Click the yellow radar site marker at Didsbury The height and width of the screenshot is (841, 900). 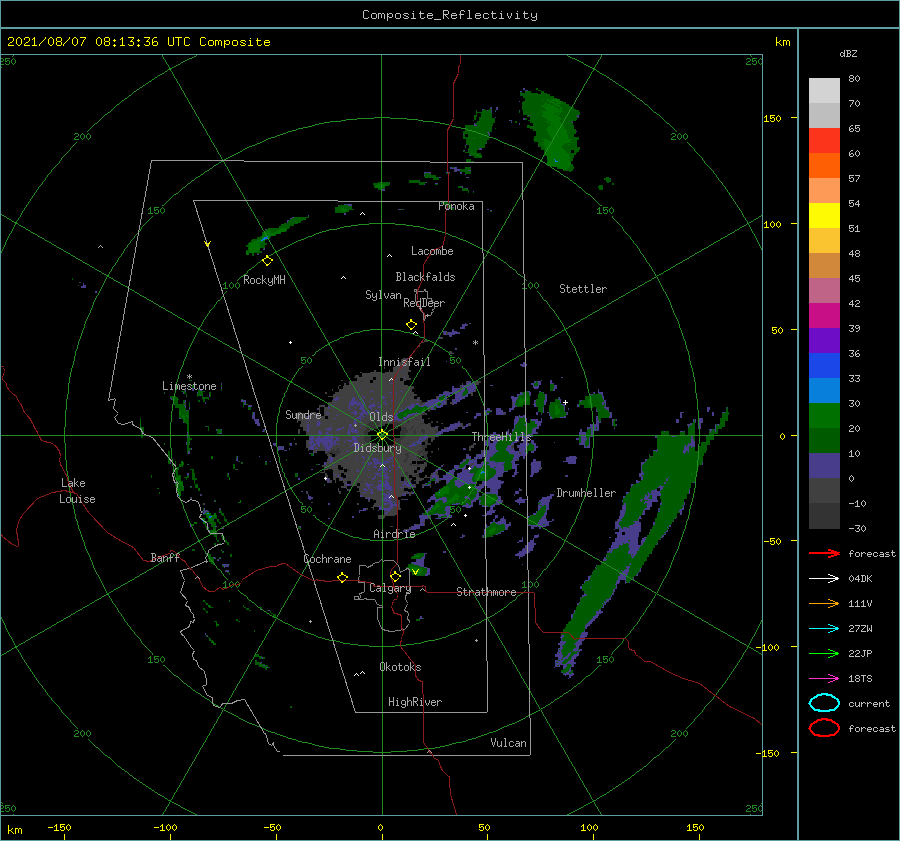pos(382,435)
